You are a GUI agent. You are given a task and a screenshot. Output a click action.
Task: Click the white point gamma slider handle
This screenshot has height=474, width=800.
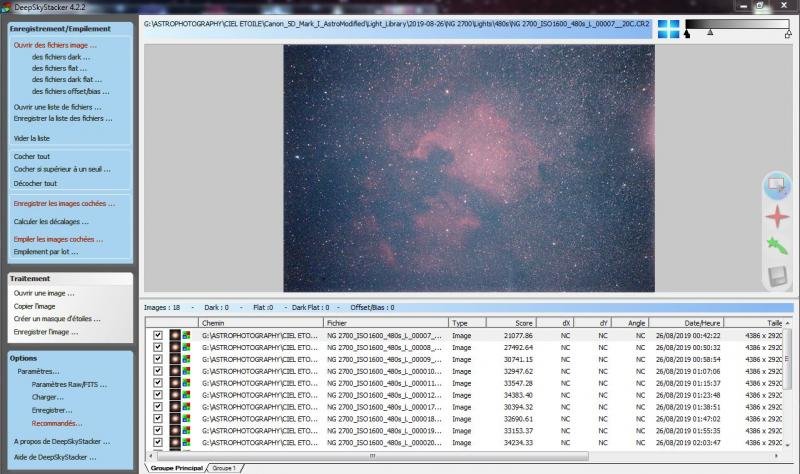tap(788, 34)
